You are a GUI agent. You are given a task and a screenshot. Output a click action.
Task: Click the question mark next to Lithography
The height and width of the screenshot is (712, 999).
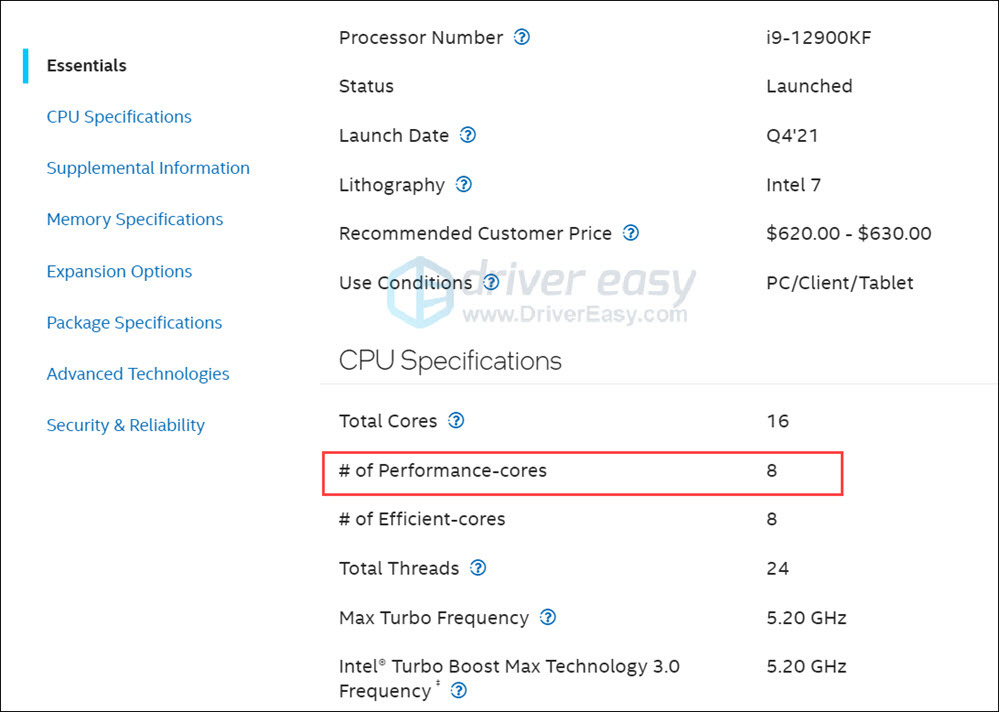coord(463,185)
